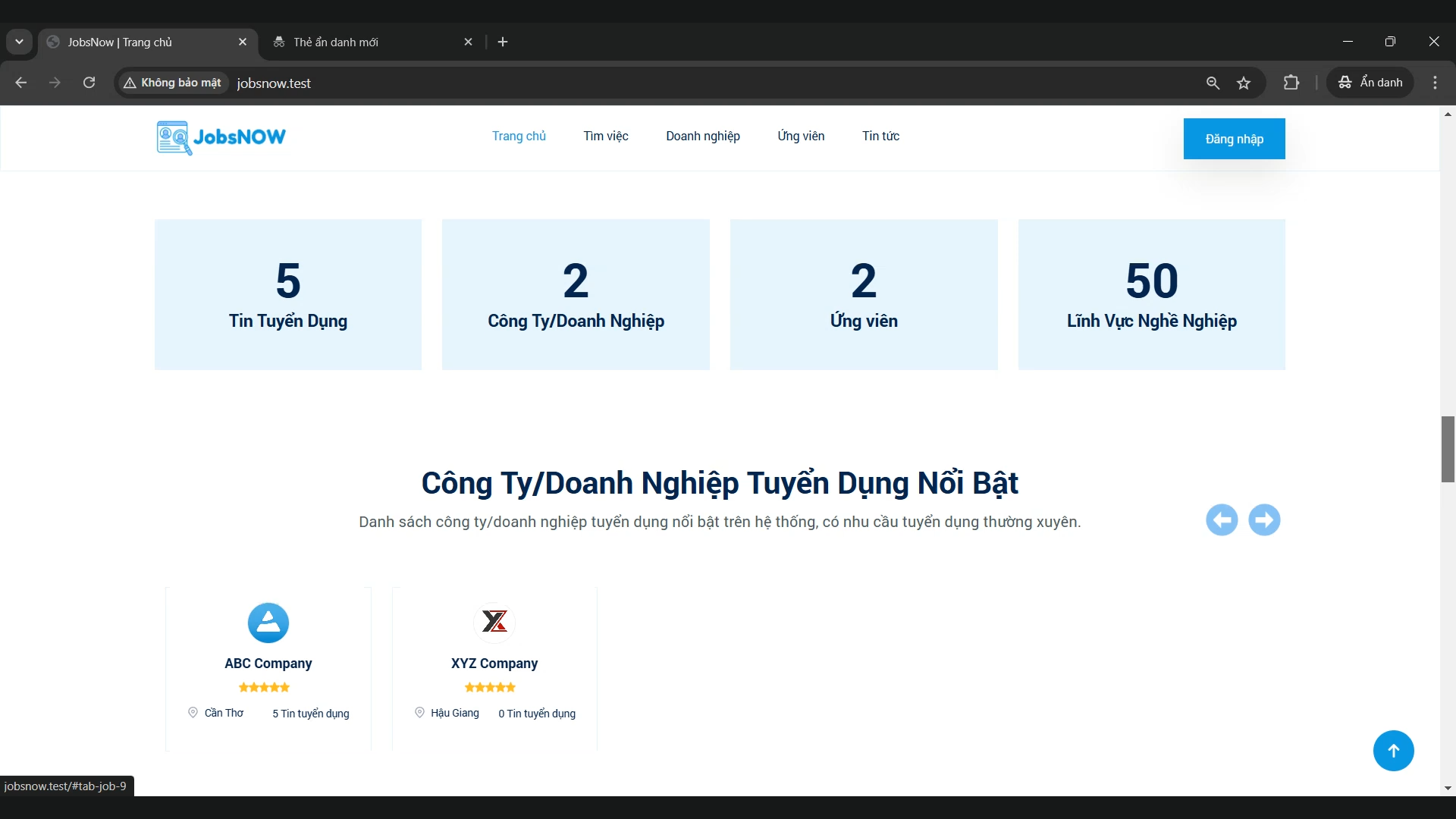Show previous featured companies with left arrow
Viewport: 1456px width, 819px height.
coord(1222,520)
